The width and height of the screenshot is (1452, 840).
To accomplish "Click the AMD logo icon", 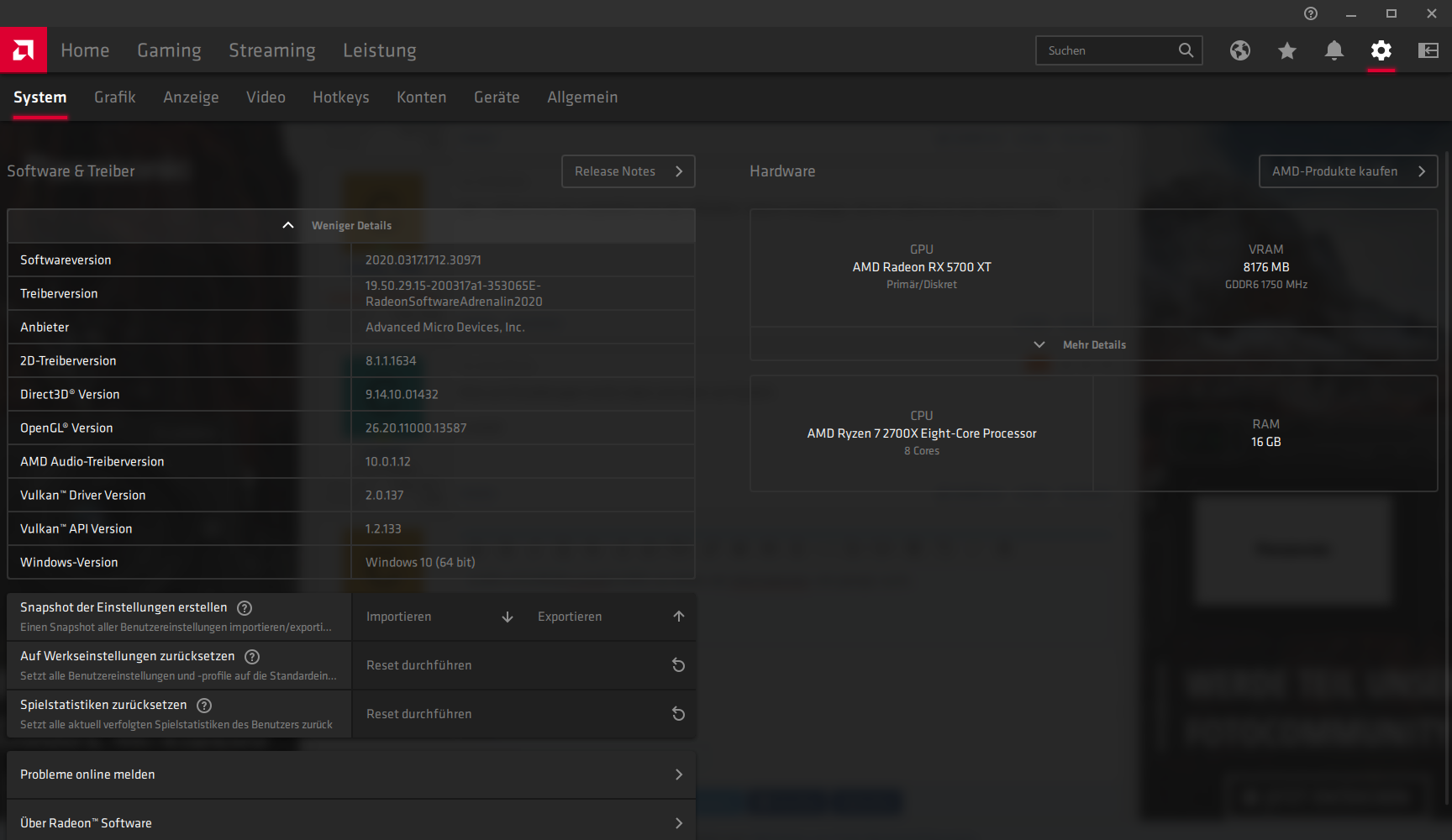I will [x=24, y=50].
